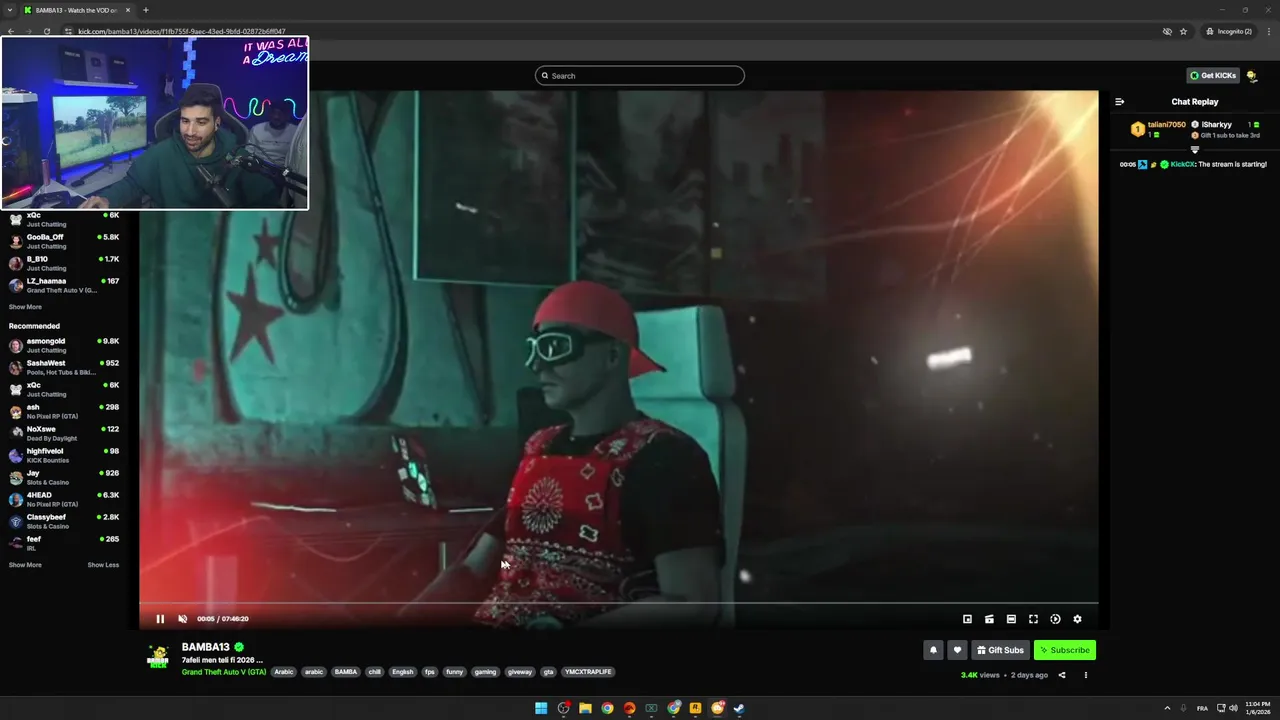Open Windows Start menu

coord(541,708)
